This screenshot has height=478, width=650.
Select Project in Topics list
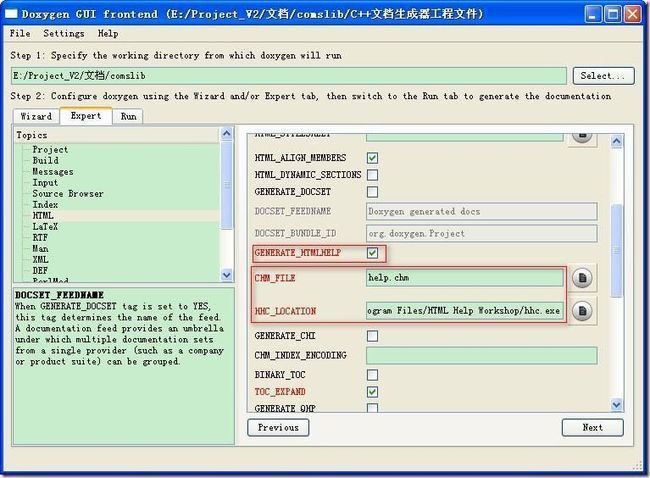(x=50, y=150)
